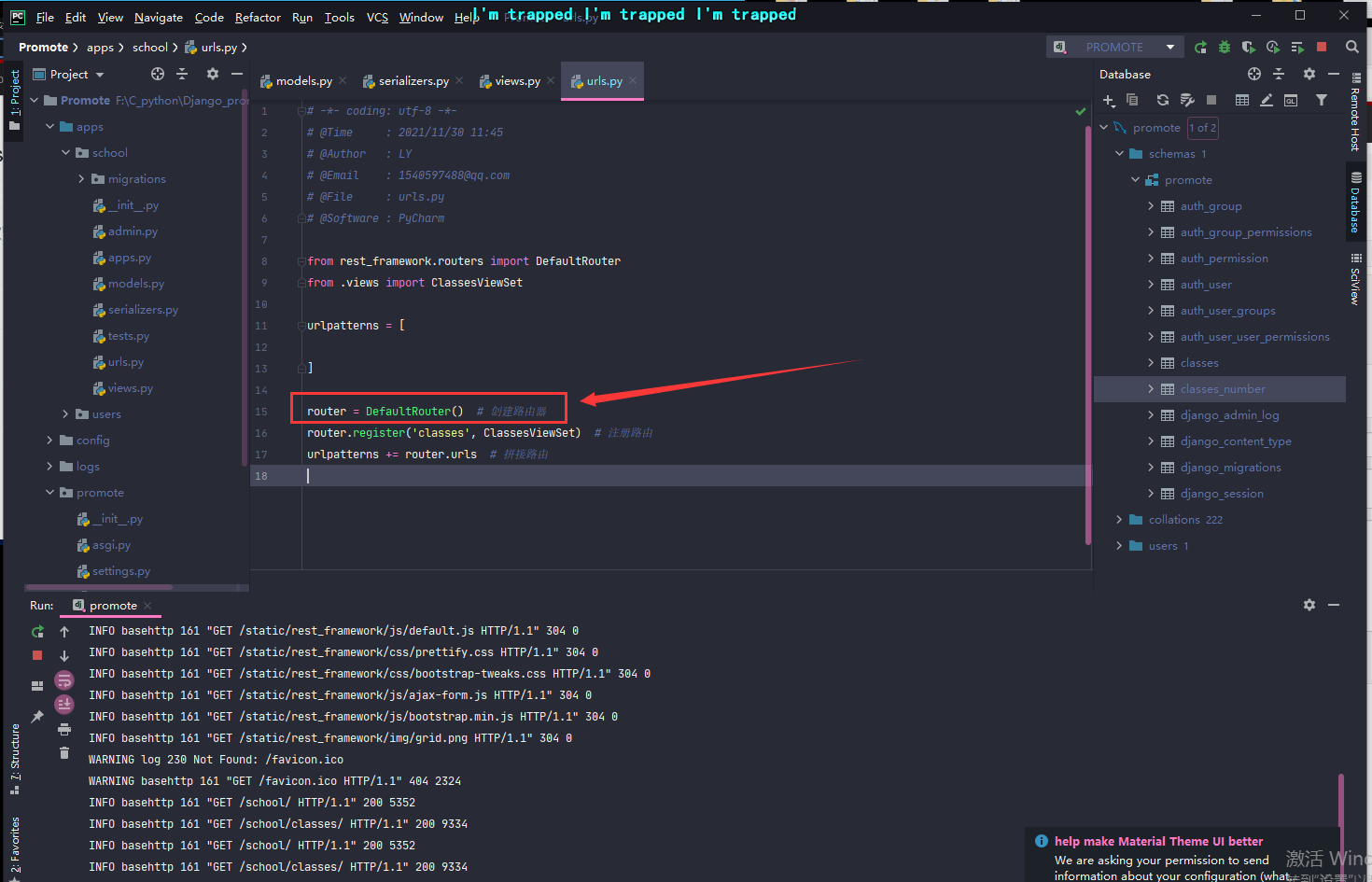
Task: Close the urls.py editor tab
Action: [x=633, y=80]
